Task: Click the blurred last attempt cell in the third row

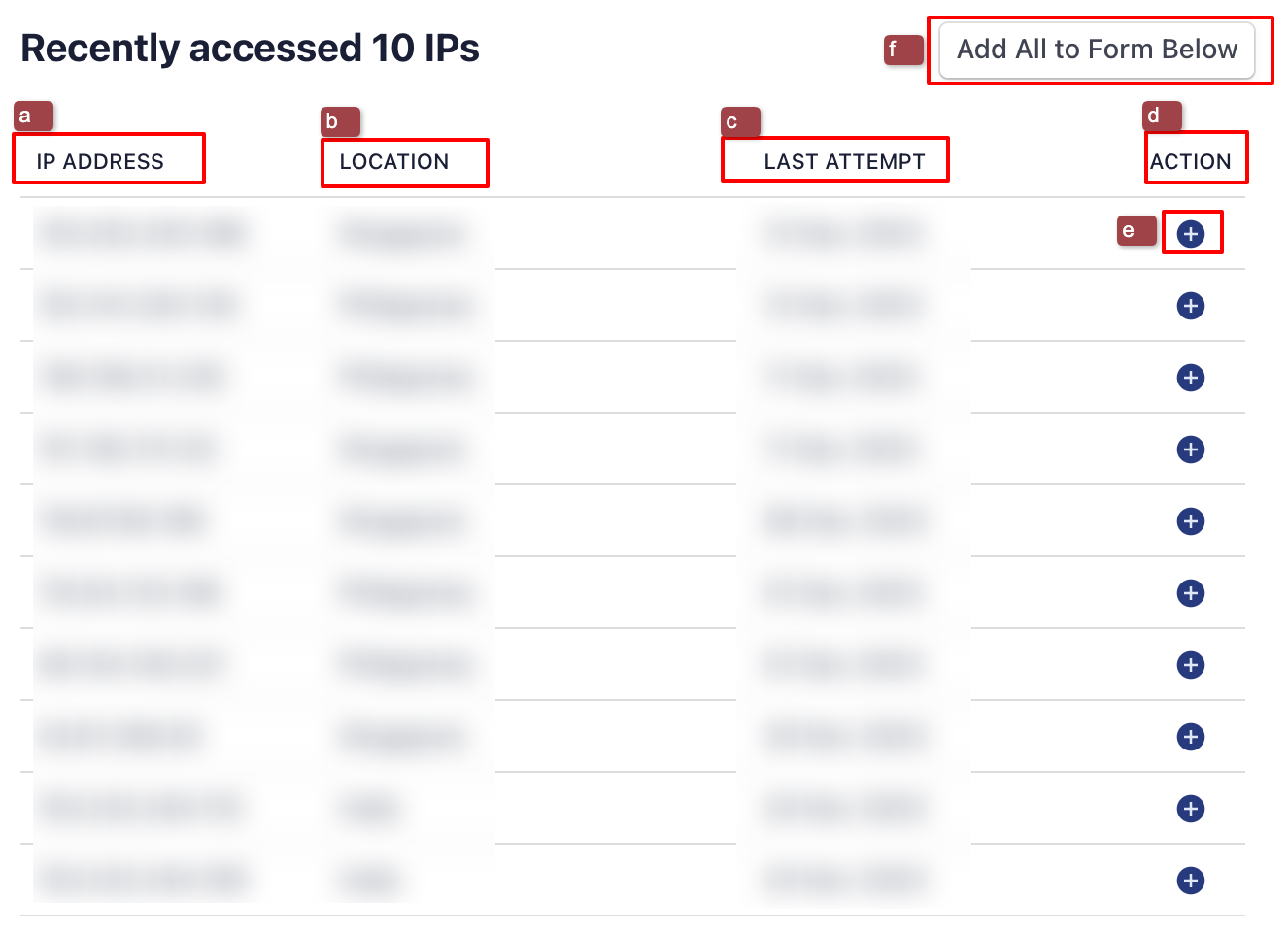Action: (842, 378)
